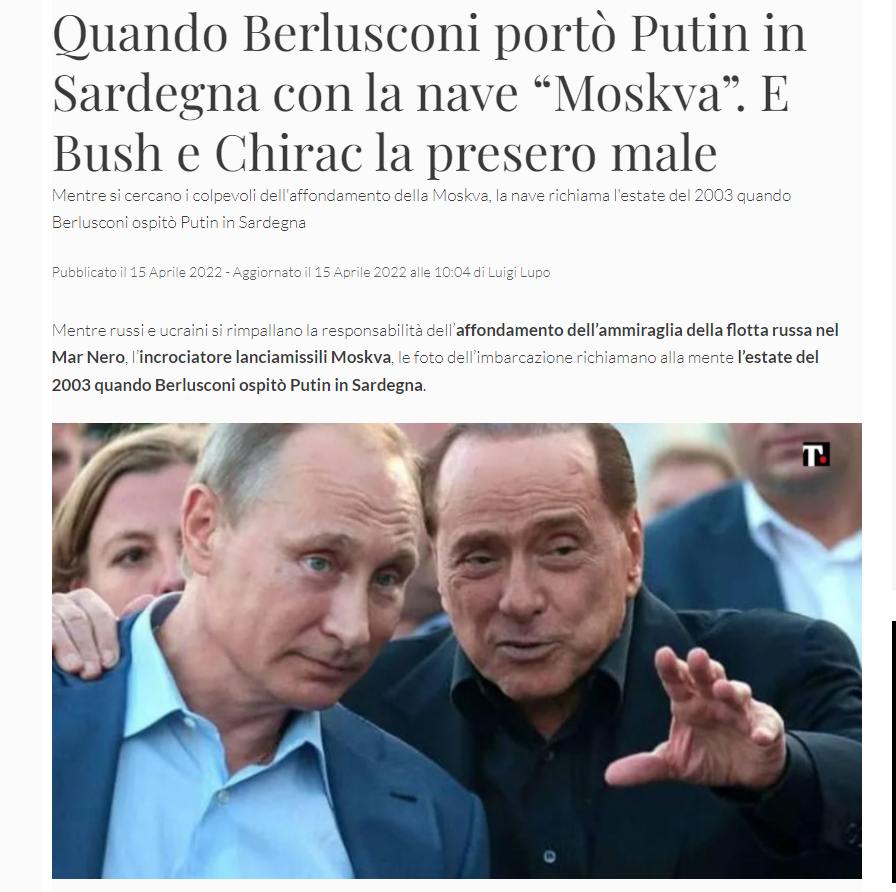
Task: Click the author name Luigi Lupo
Action: (519, 272)
